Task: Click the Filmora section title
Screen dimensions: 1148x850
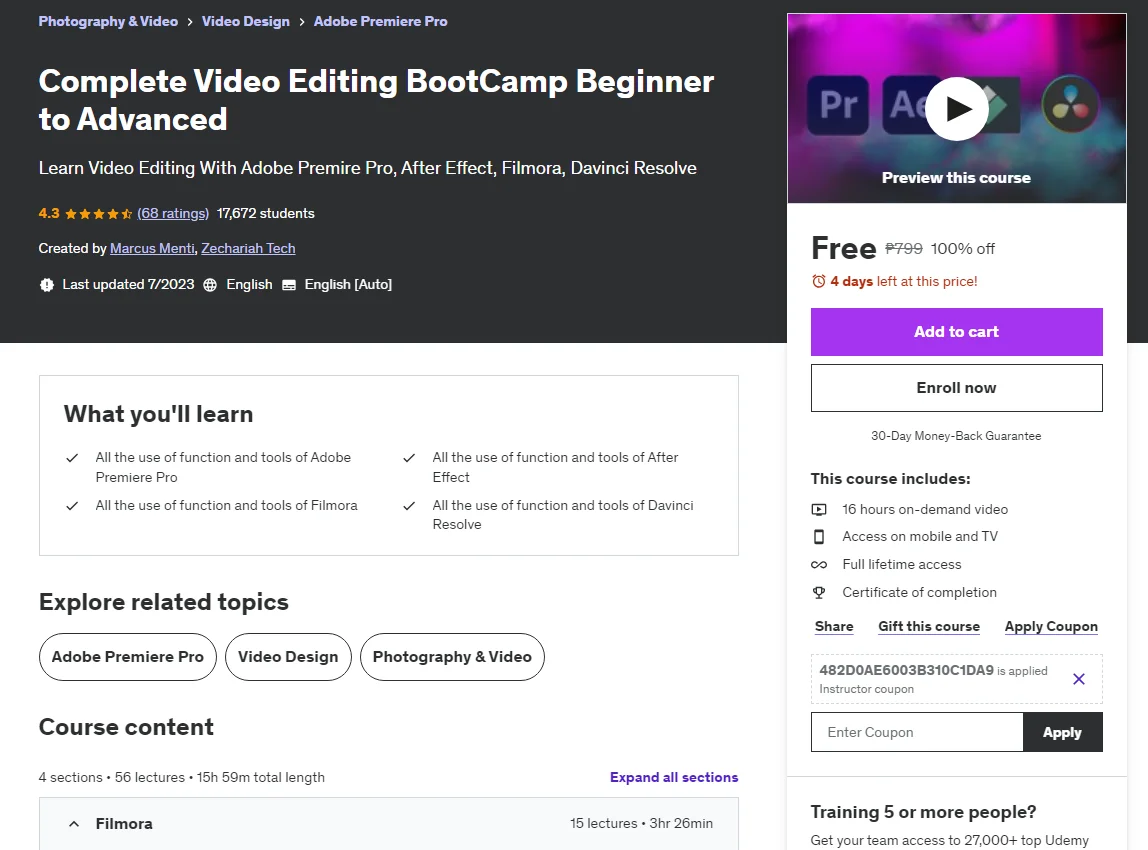Action: (124, 824)
